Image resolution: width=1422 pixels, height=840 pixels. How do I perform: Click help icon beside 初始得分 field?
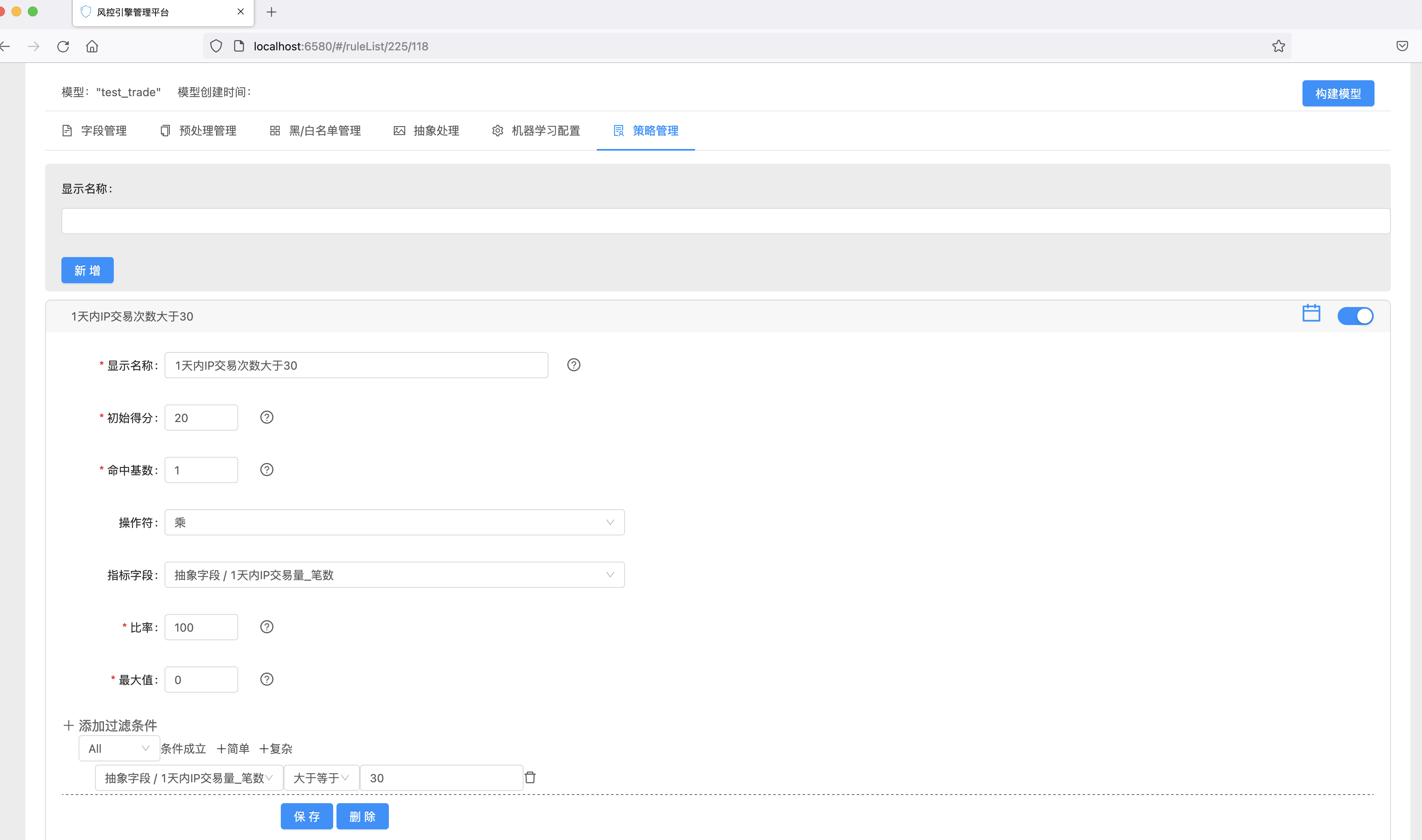[266, 417]
